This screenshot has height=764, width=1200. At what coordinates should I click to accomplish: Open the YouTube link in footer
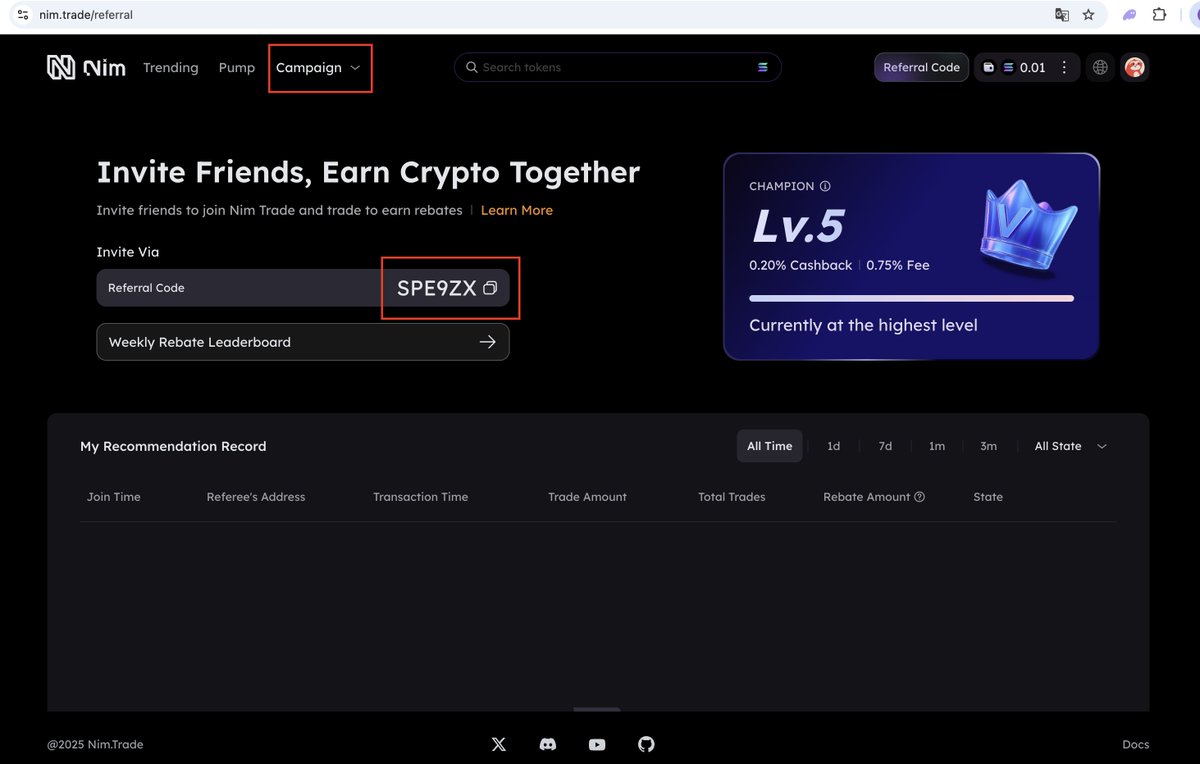[x=597, y=744]
